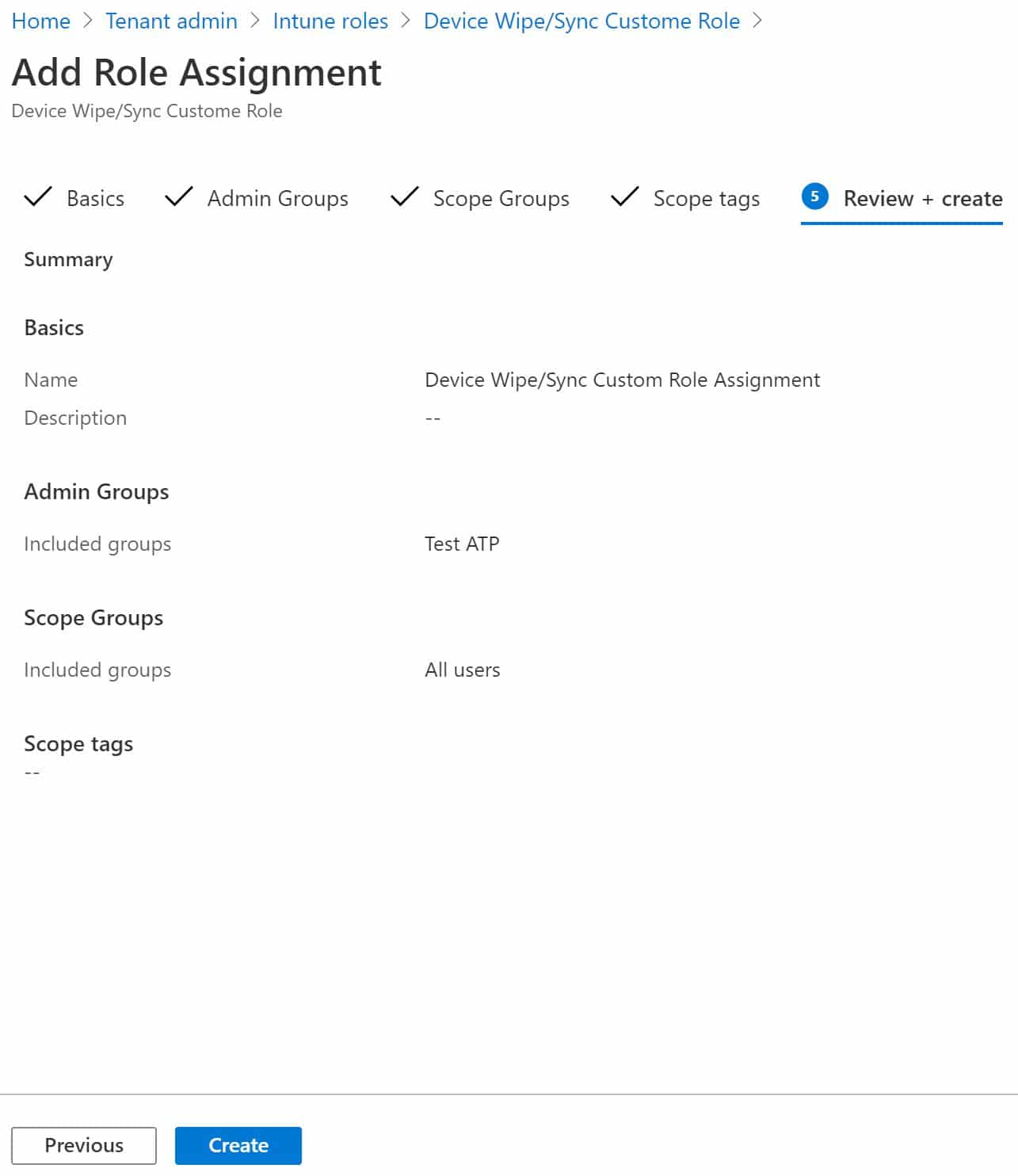1018x1176 pixels.
Task: Open Intune roles from the breadcrumb
Action: [330, 21]
